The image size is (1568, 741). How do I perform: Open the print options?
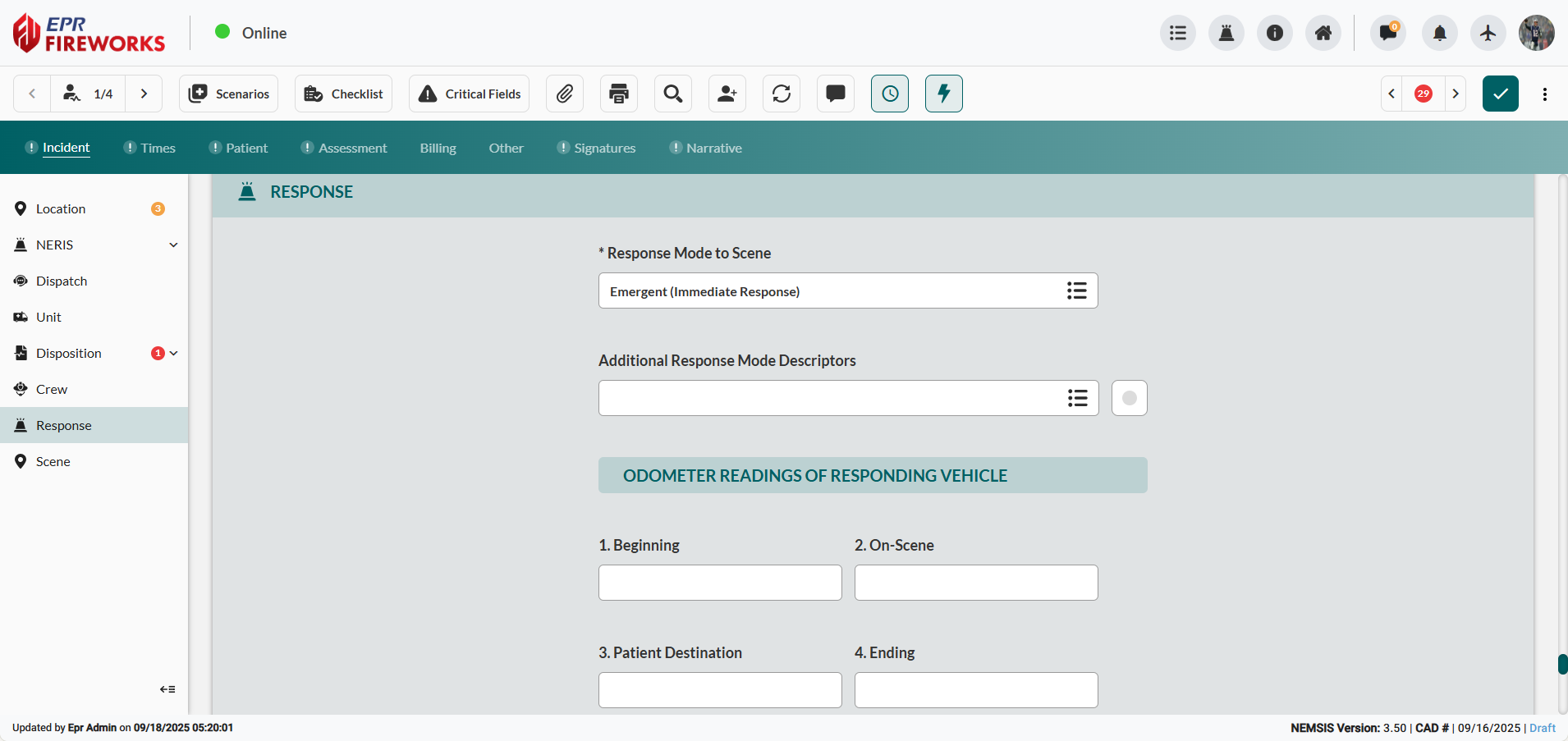click(x=618, y=94)
